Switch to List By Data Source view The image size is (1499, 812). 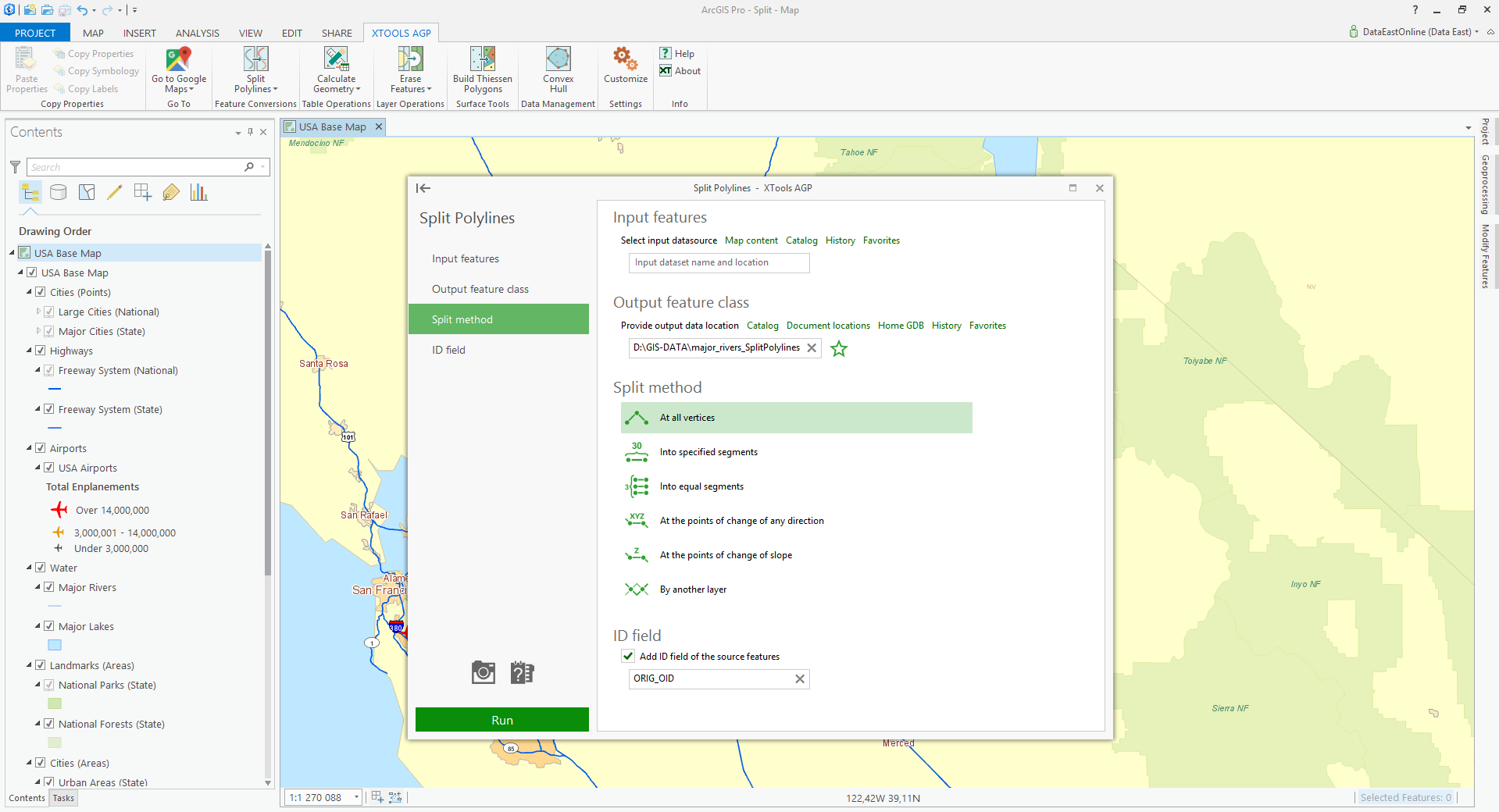[59, 192]
